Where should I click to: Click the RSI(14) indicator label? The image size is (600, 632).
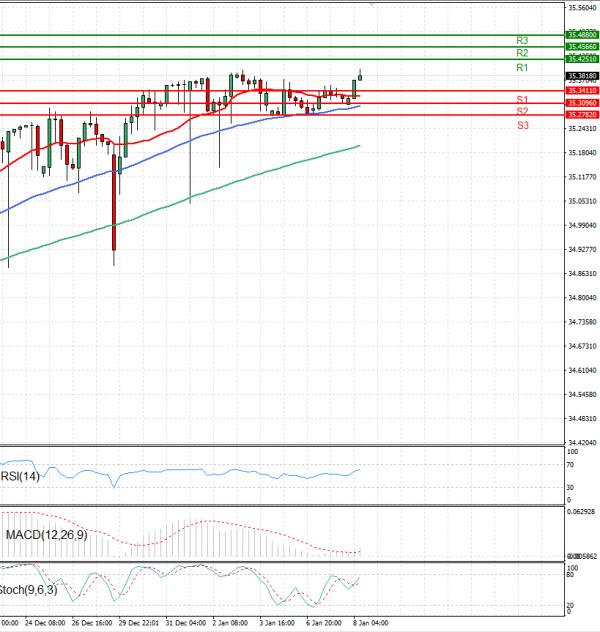(20, 476)
